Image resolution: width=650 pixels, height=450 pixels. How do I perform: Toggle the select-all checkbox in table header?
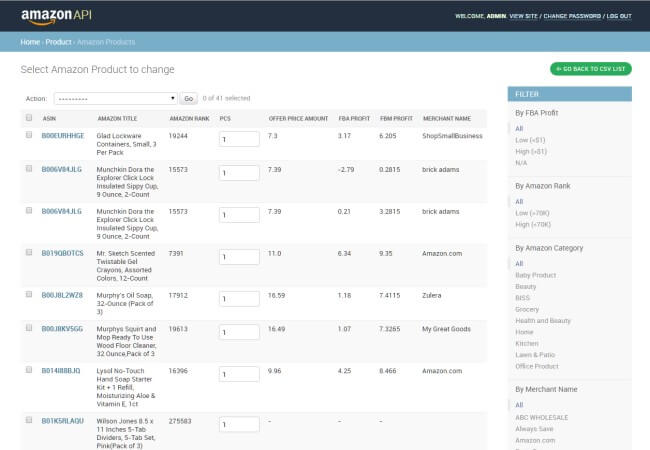(29, 118)
